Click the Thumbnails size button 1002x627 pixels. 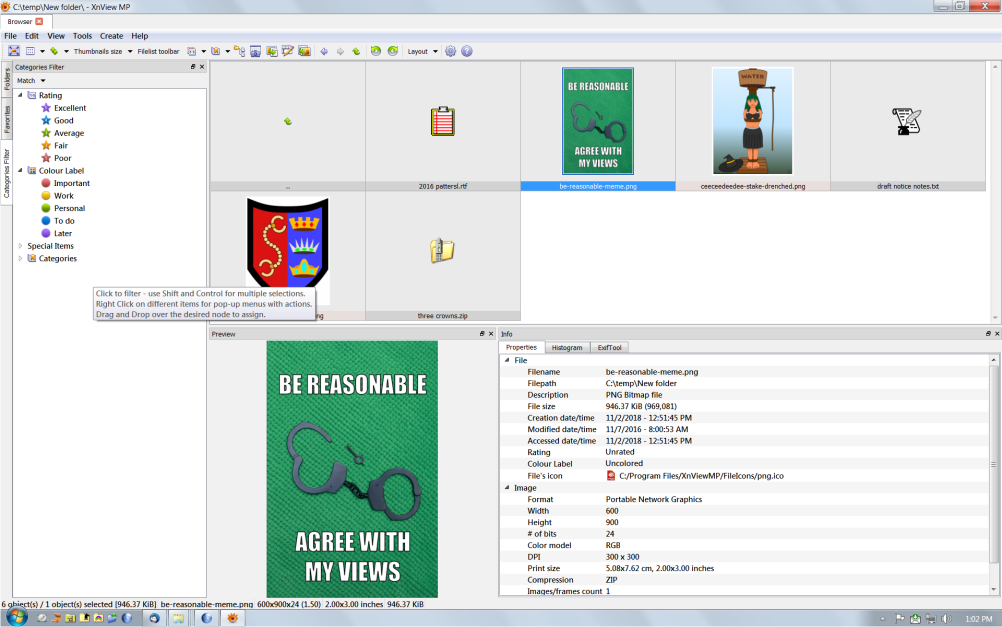click(98, 51)
